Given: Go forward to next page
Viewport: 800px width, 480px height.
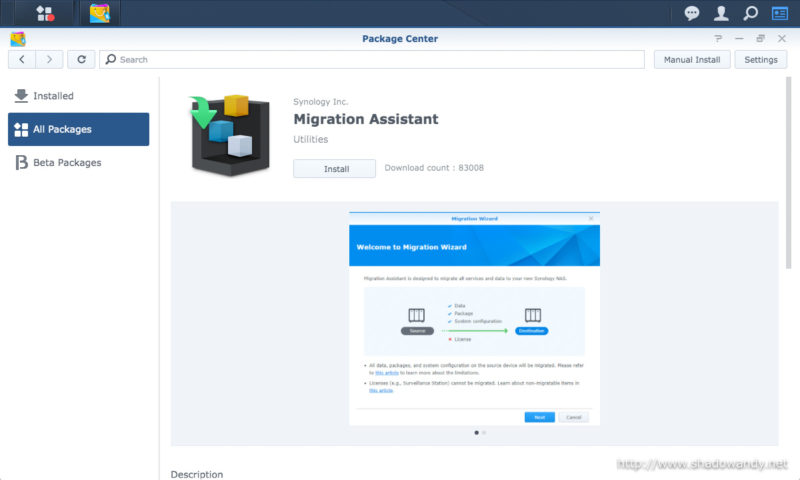Looking at the screenshot, I should click(49, 60).
